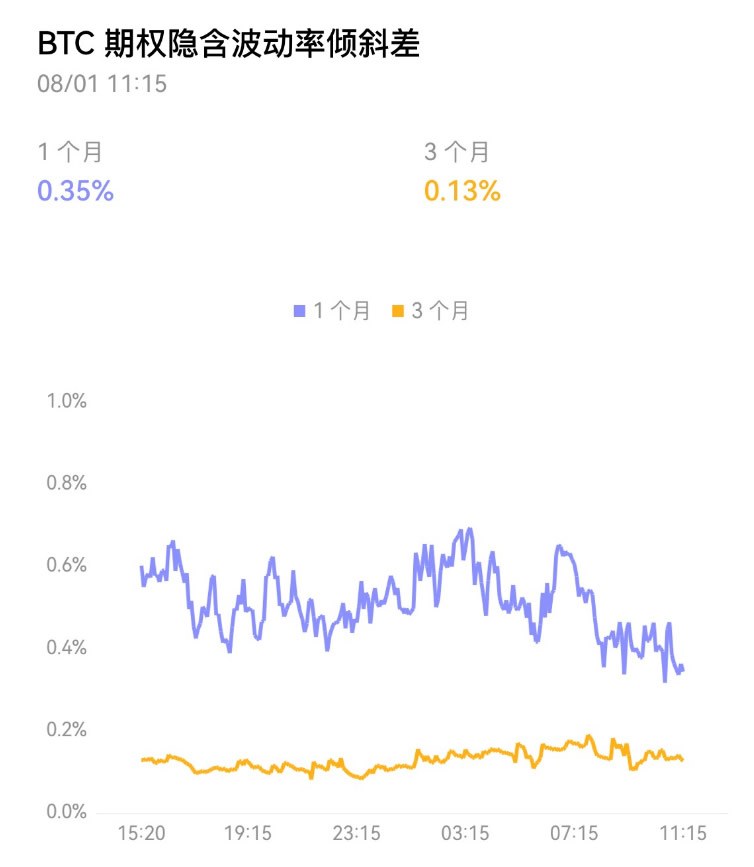Viewport: 754px width, 867px height.
Task: Click the purple legend swatch for 1 个月
Action: 298,312
